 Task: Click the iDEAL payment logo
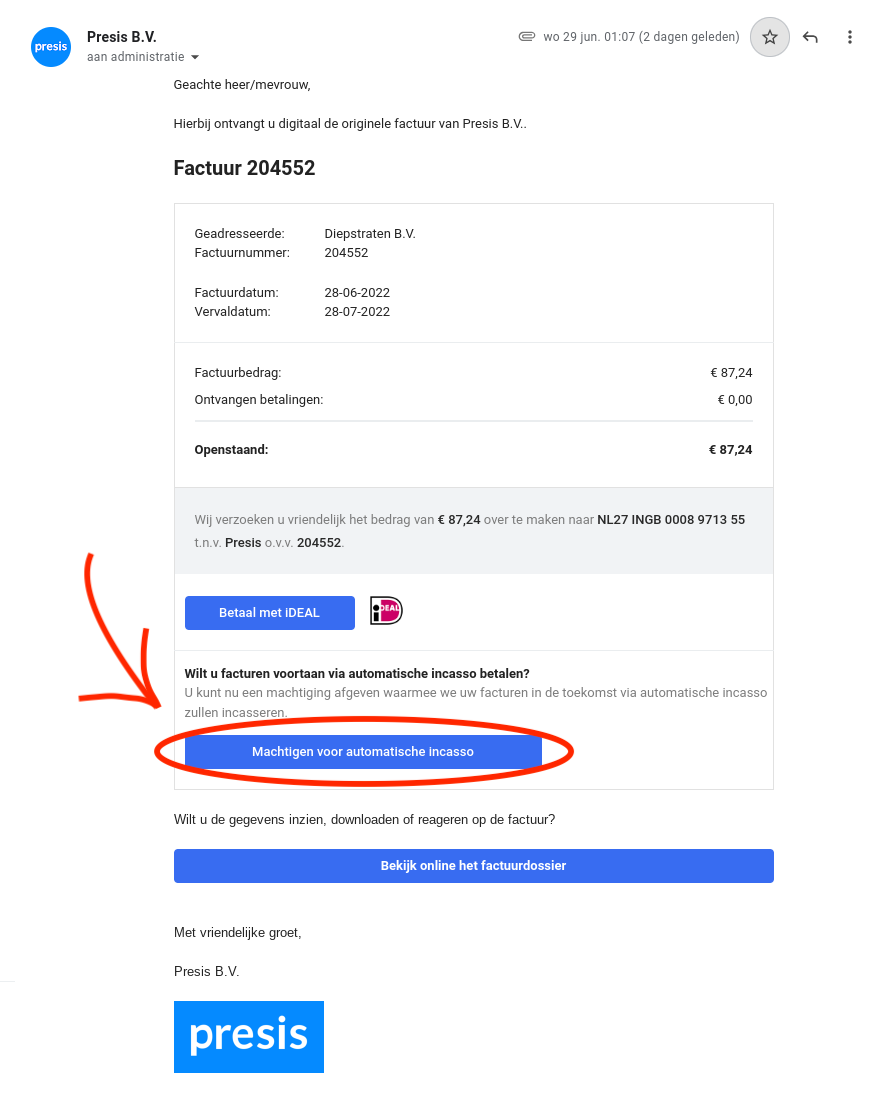click(386, 611)
